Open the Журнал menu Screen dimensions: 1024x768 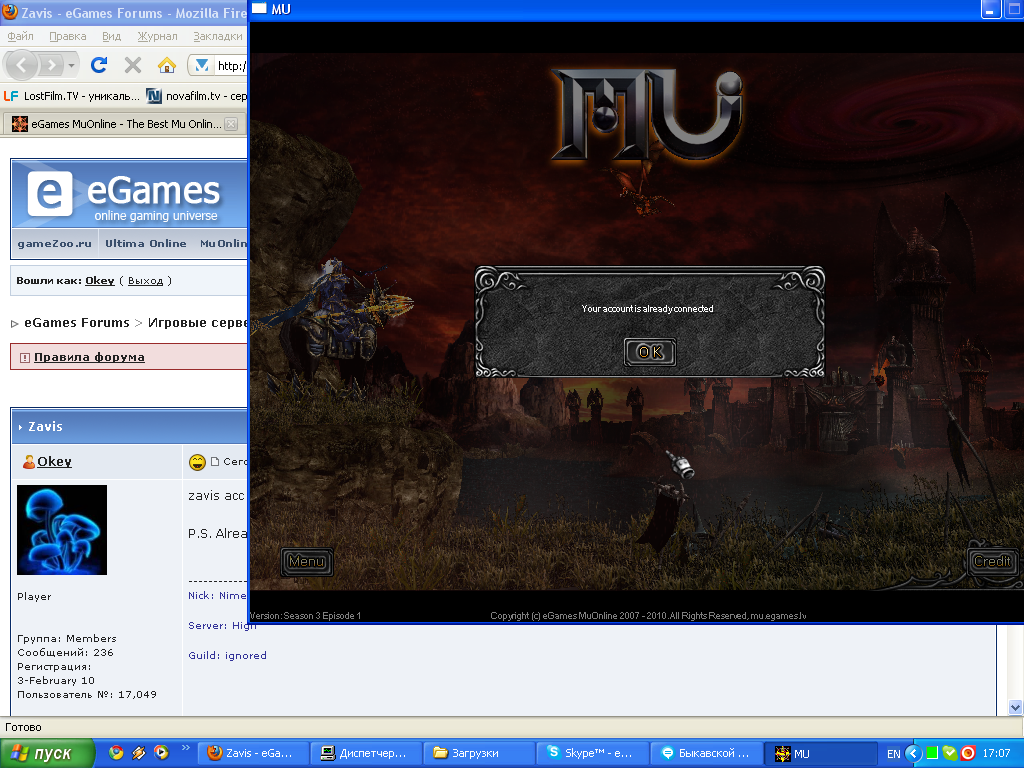[157, 36]
